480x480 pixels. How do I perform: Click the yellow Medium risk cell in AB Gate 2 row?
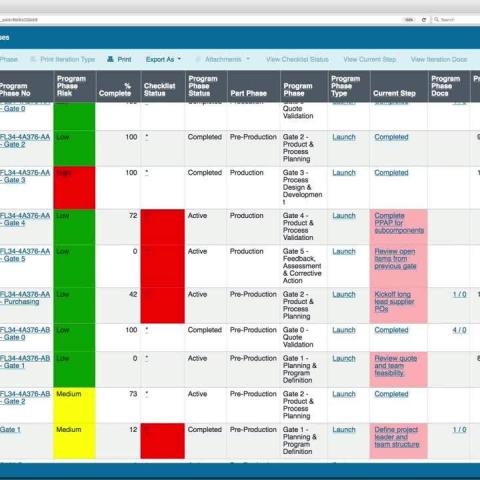pos(74,405)
